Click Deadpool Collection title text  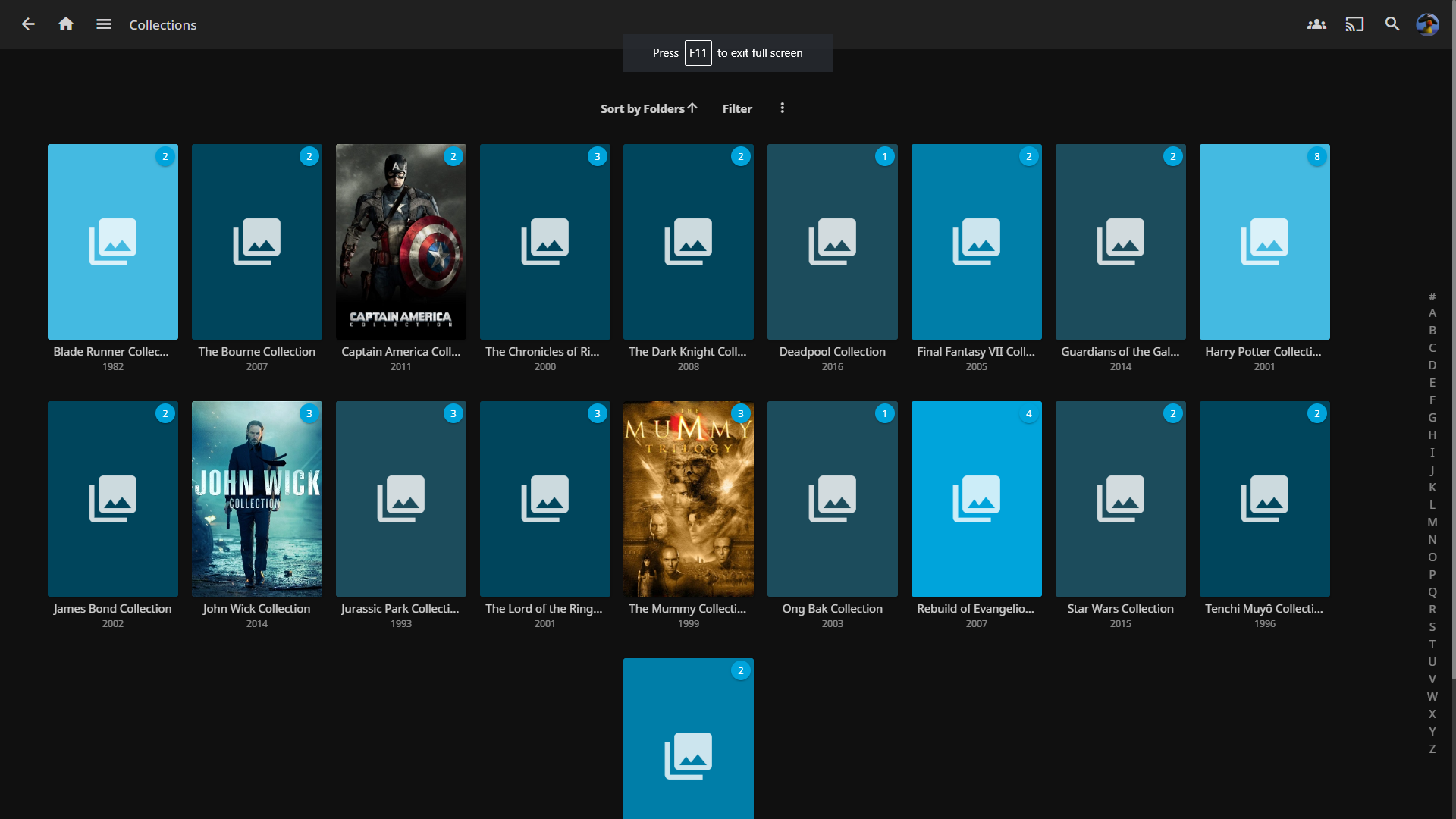coord(832,352)
